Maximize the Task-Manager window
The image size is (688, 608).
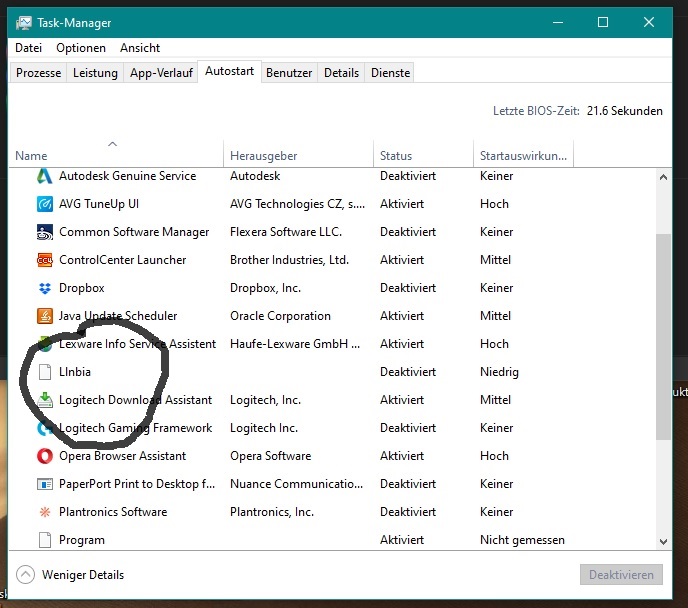[603, 22]
